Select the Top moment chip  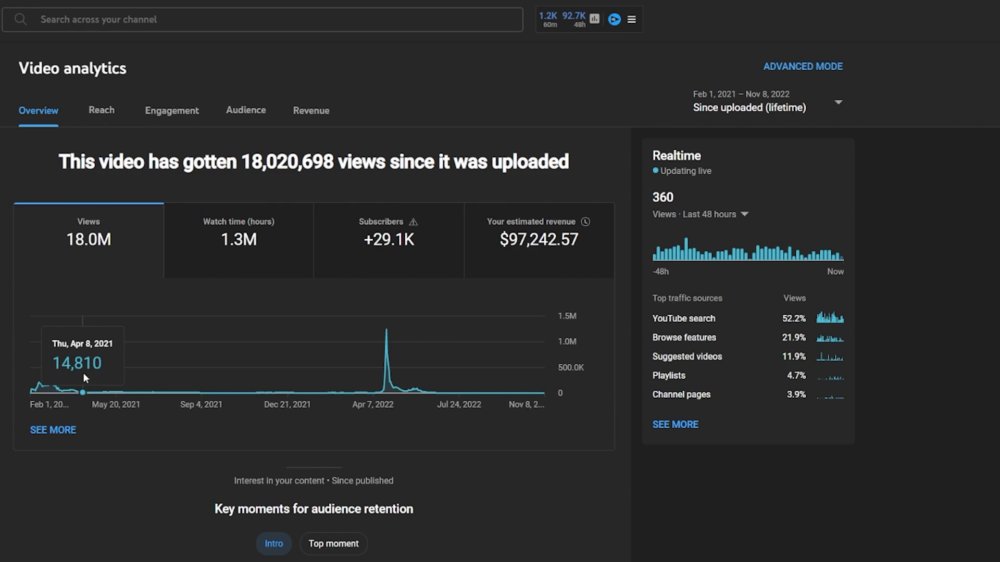coord(334,544)
